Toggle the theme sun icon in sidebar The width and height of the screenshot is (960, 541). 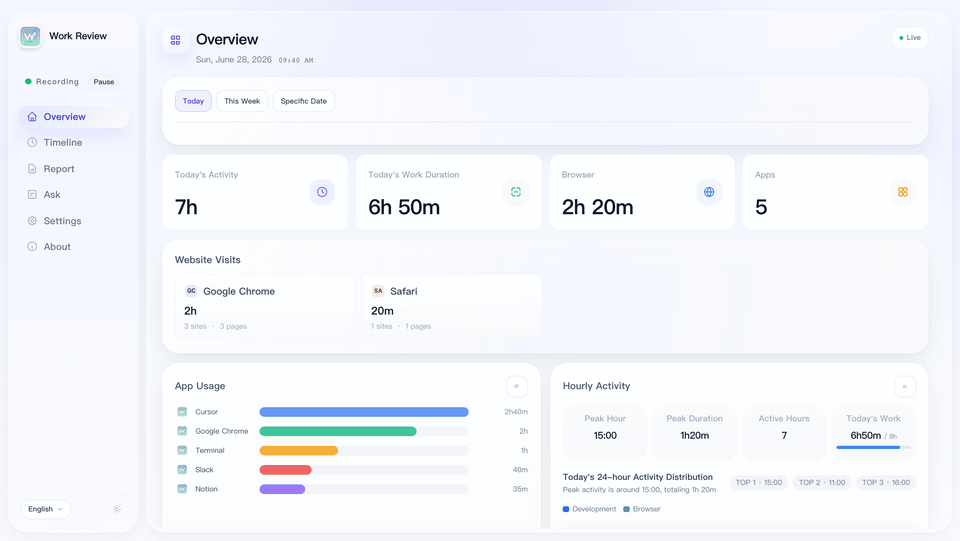tap(116, 509)
